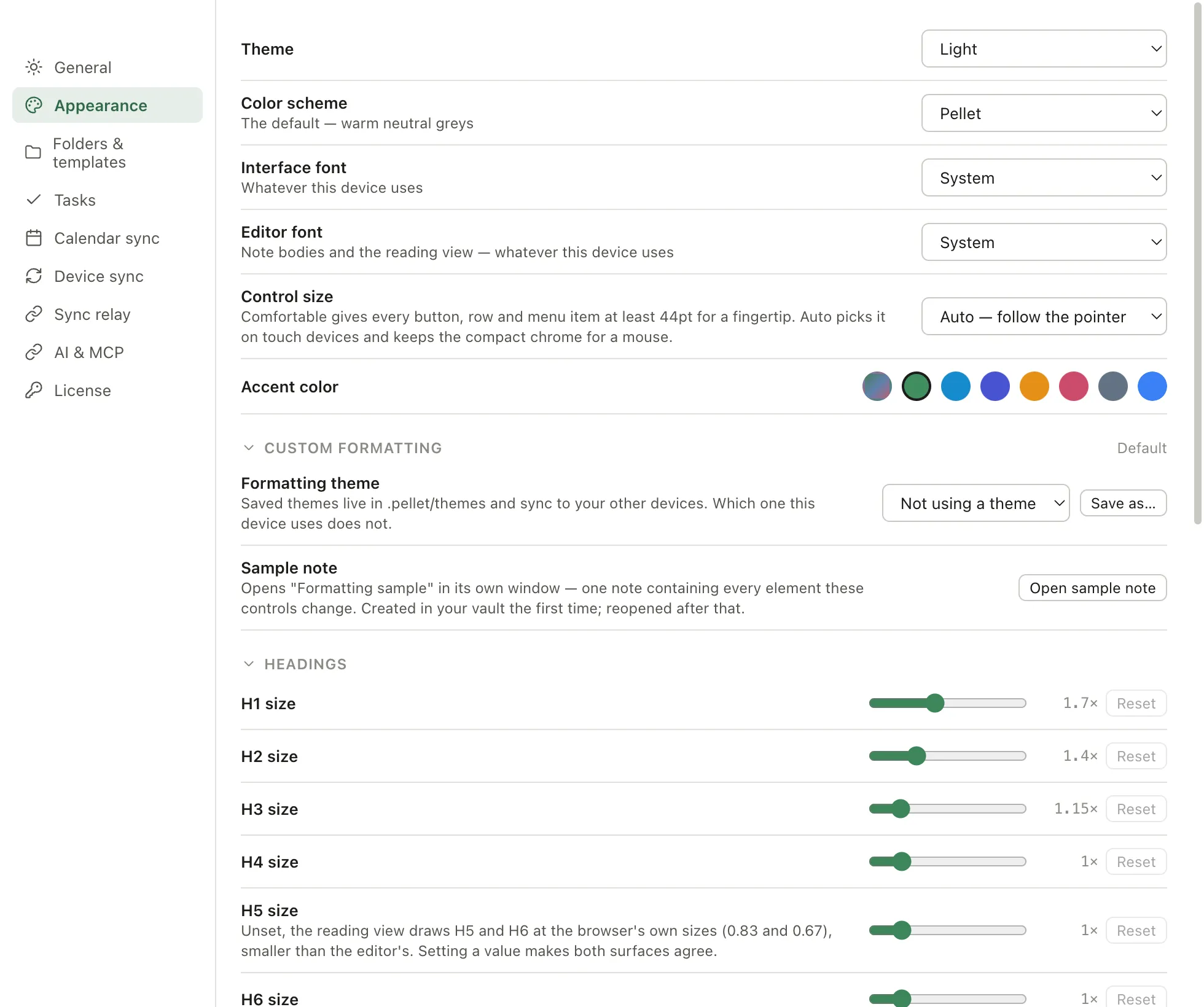1204x1007 pixels.
Task: Open the Theme dropdown showing Light
Action: point(1044,49)
